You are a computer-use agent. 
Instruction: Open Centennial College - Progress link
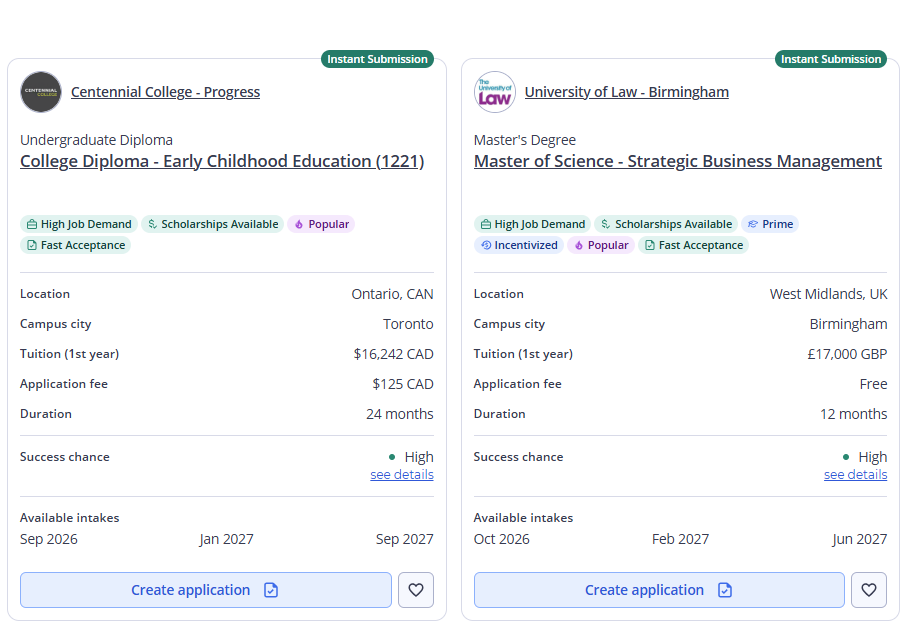tap(165, 92)
